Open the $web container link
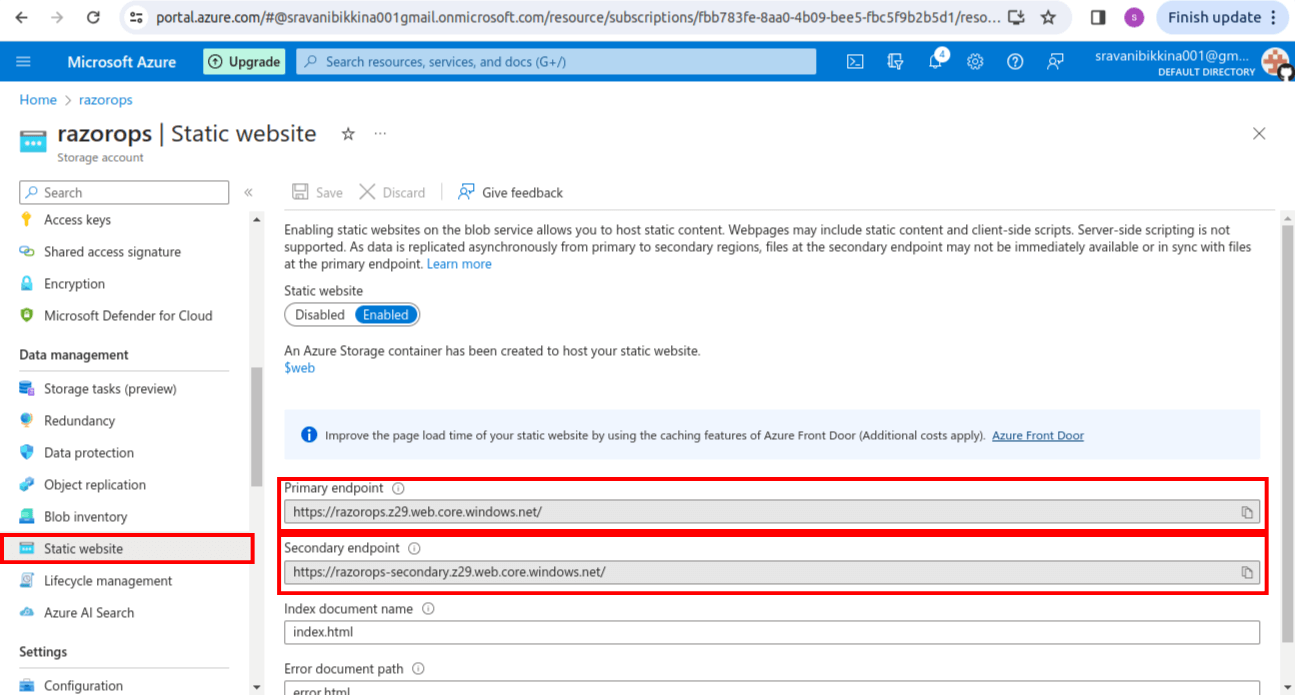 299,367
